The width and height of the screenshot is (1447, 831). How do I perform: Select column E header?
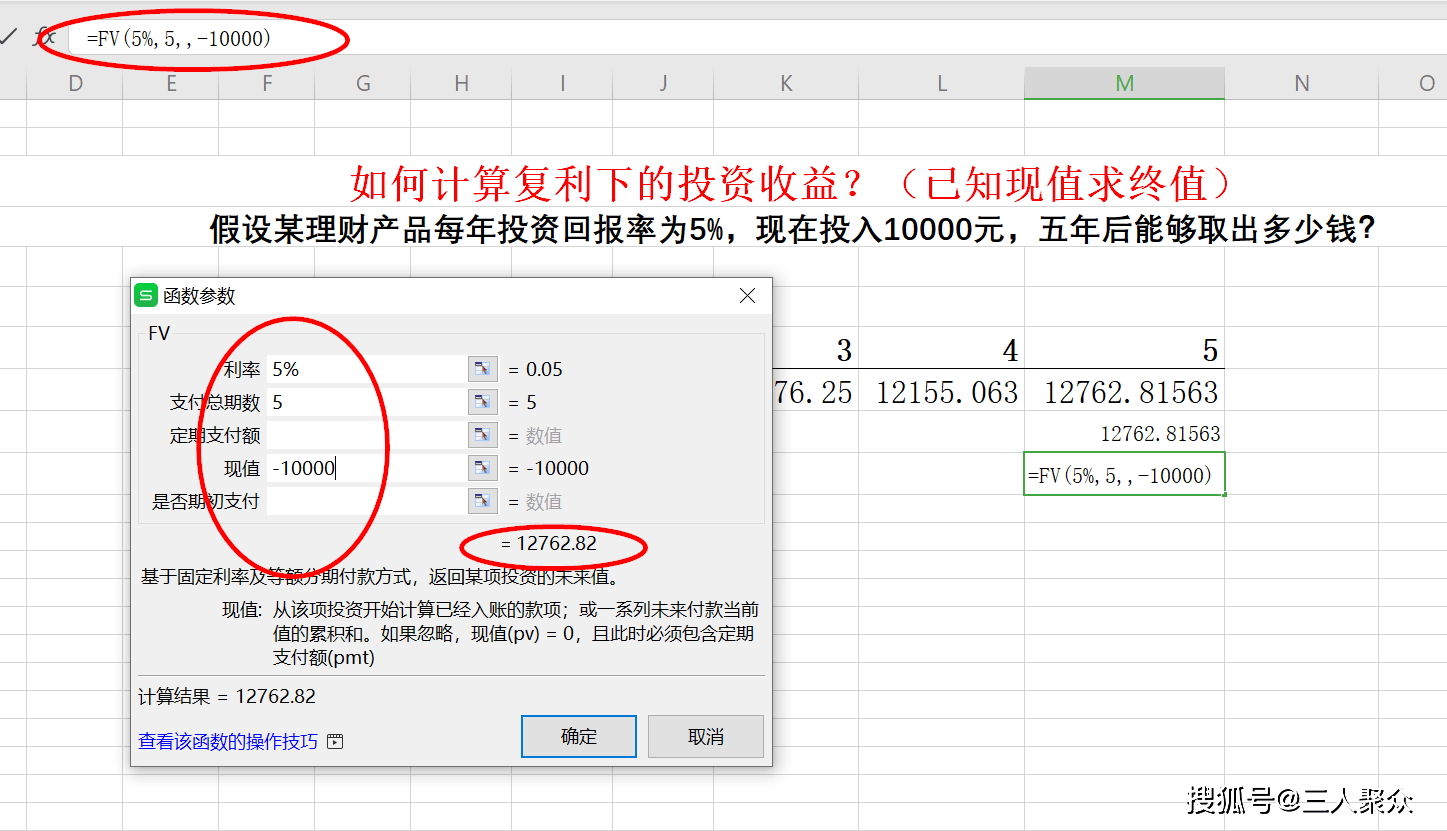171,84
